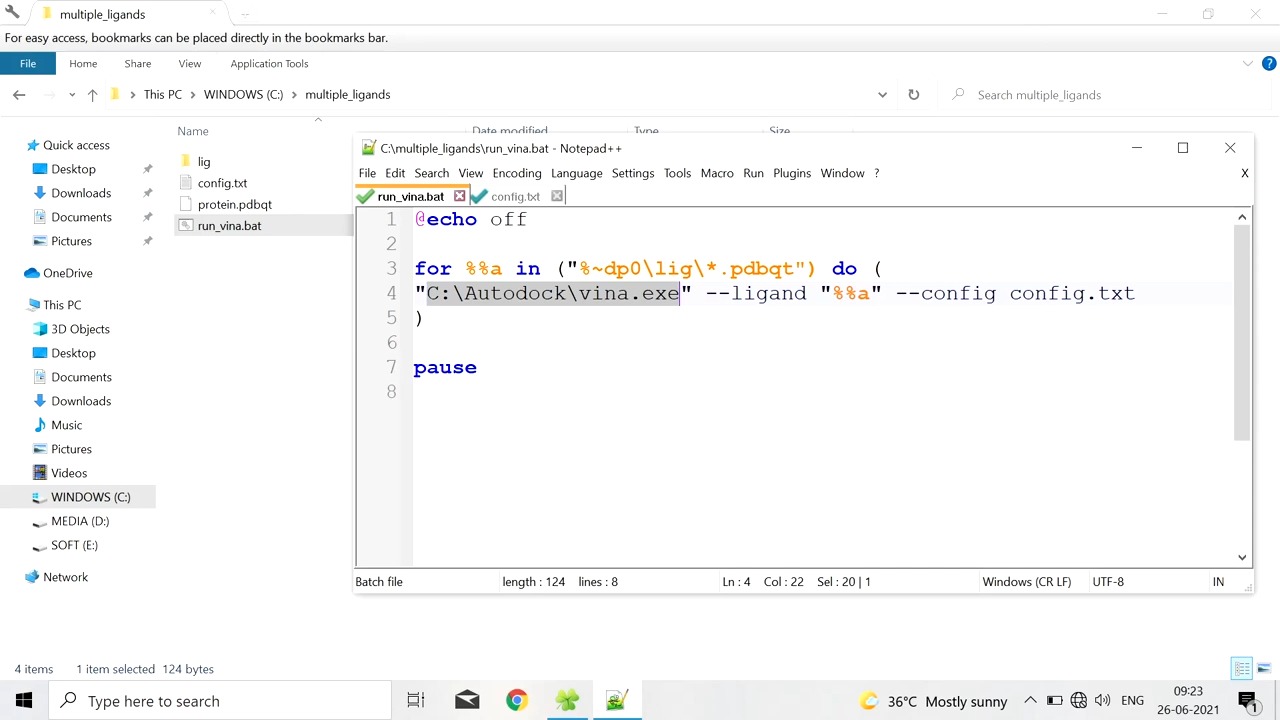Open the Window menu in Notepad++
Screen dimensions: 1280x720
coord(842,173)
